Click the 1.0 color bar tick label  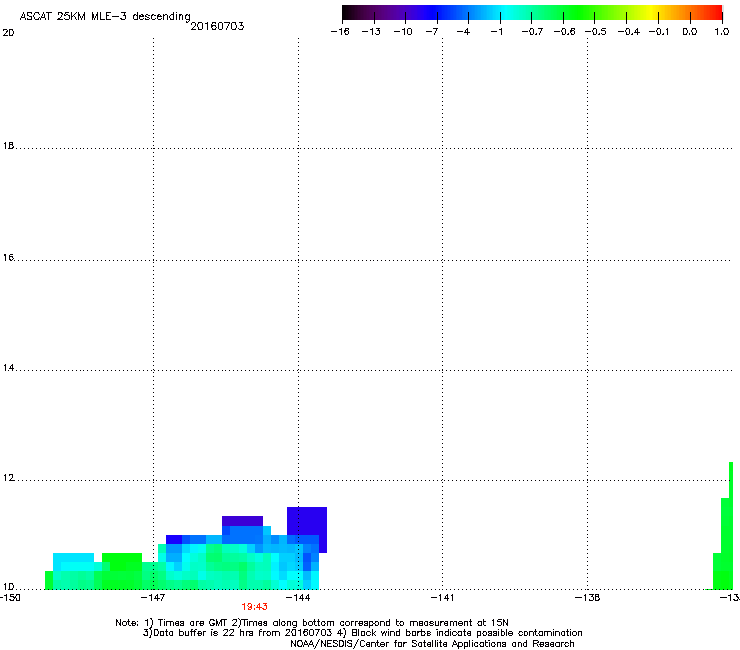[722, 32]
